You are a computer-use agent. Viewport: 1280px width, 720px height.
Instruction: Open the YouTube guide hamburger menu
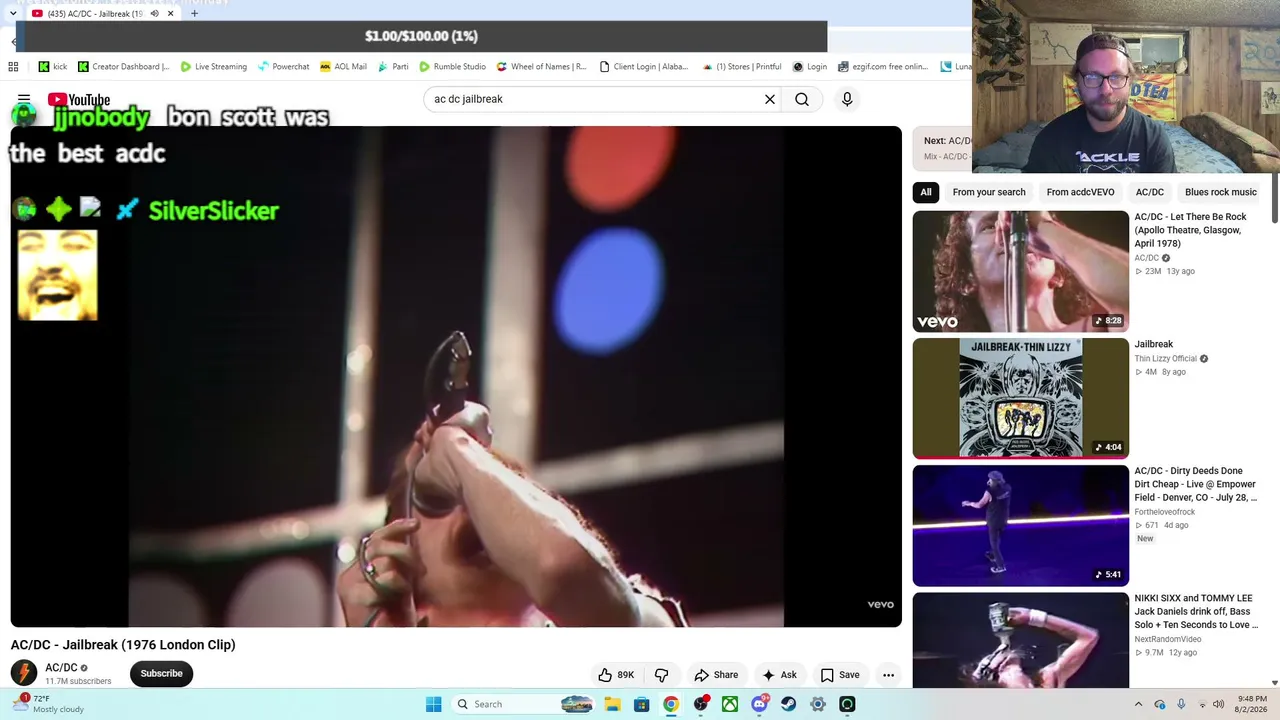[x=24, y=99]
